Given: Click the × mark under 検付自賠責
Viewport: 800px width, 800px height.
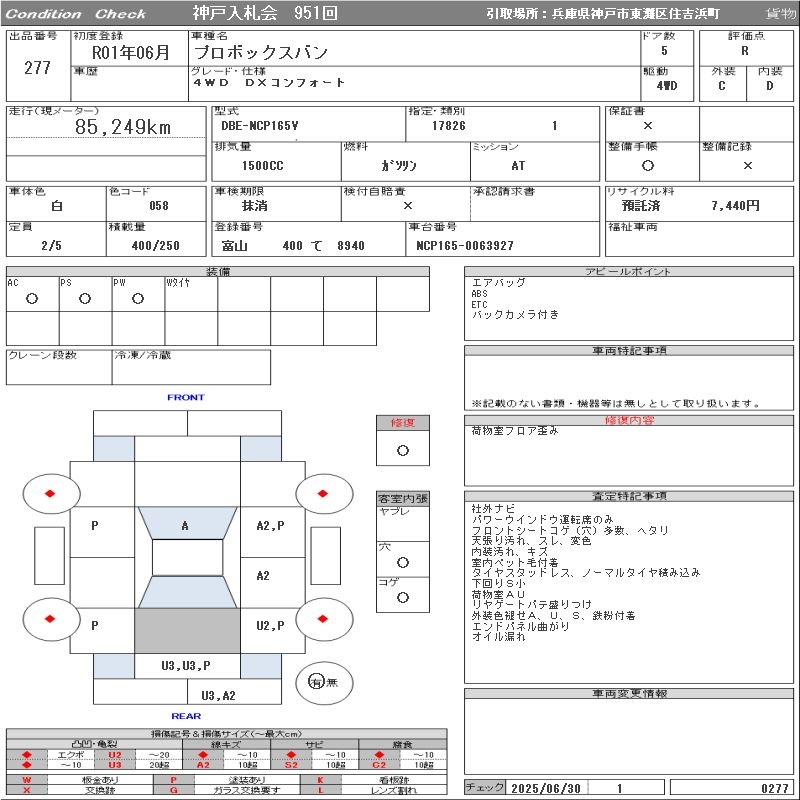Looking at the screenshot, I should tap(407, 206).
